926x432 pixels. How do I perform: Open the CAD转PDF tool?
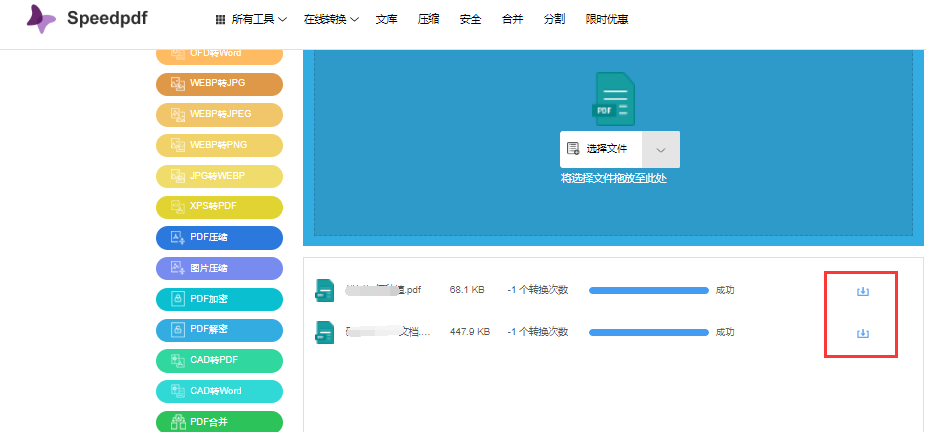(219, 360)
